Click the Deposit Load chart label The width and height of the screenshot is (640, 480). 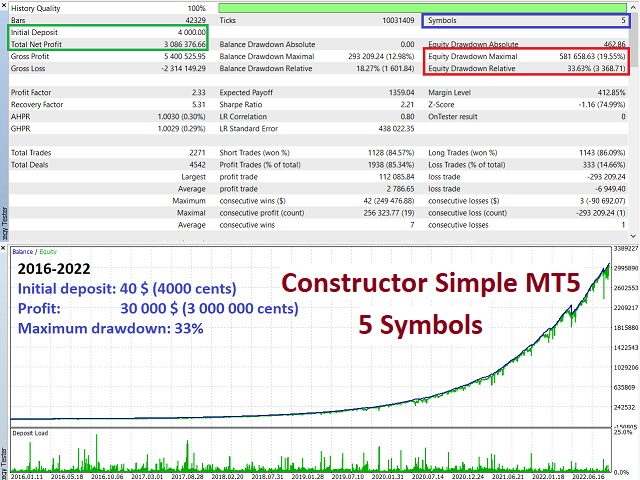click(x=30, y=433)
